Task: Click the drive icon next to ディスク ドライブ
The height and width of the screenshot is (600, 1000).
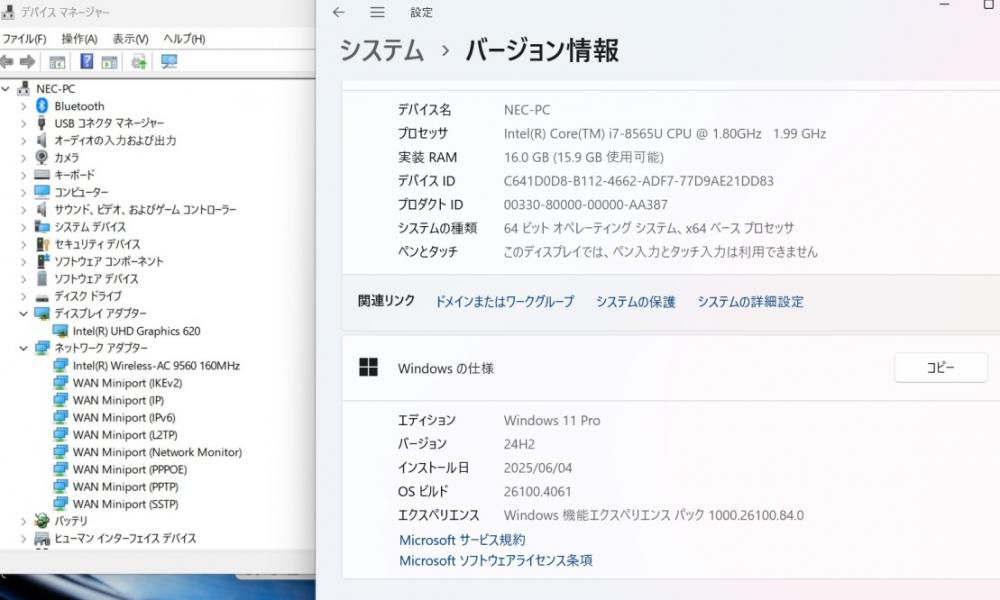Action: click(x=42, y=297)
